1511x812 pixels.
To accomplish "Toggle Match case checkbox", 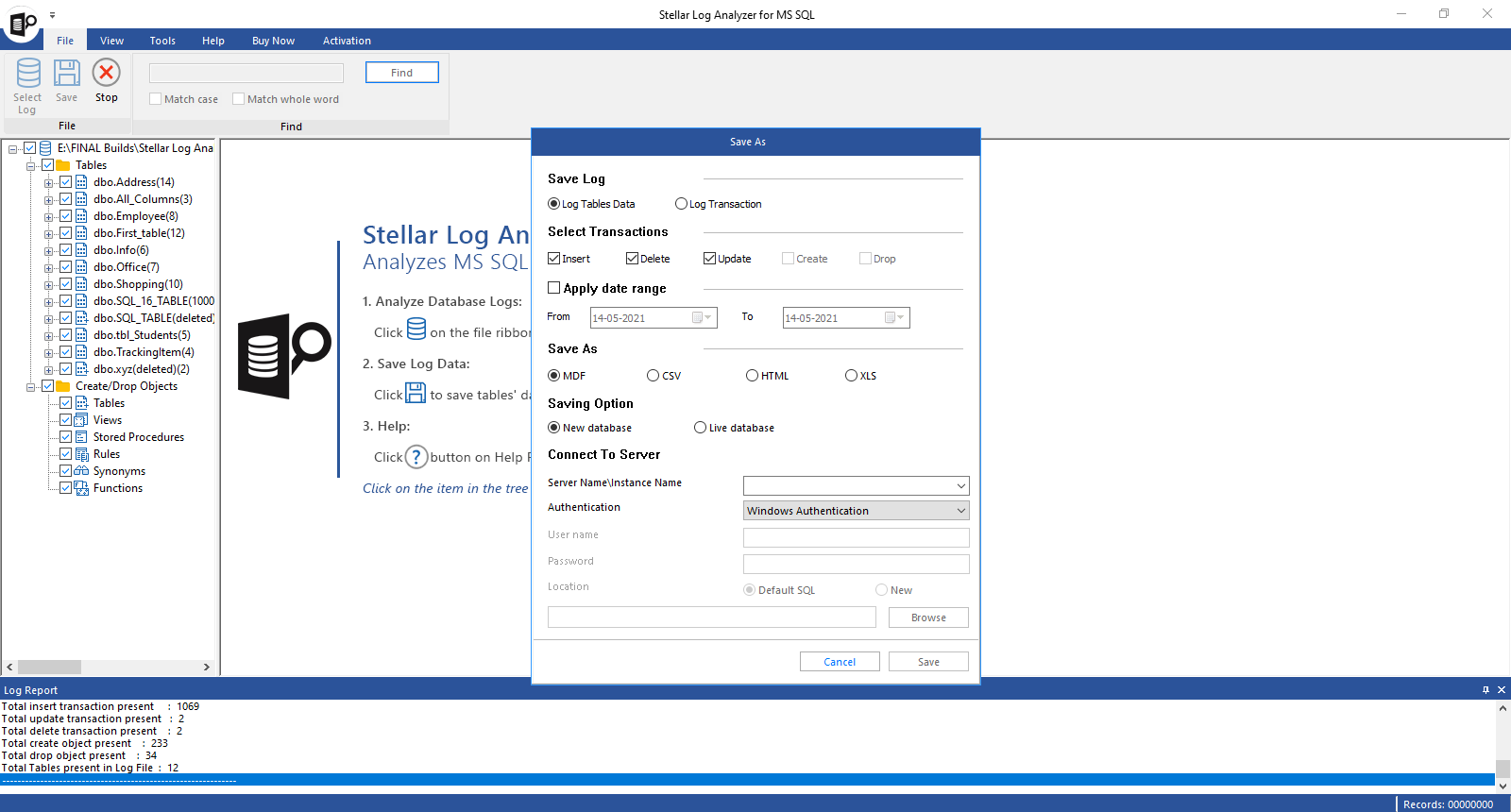I will (156, 99).
